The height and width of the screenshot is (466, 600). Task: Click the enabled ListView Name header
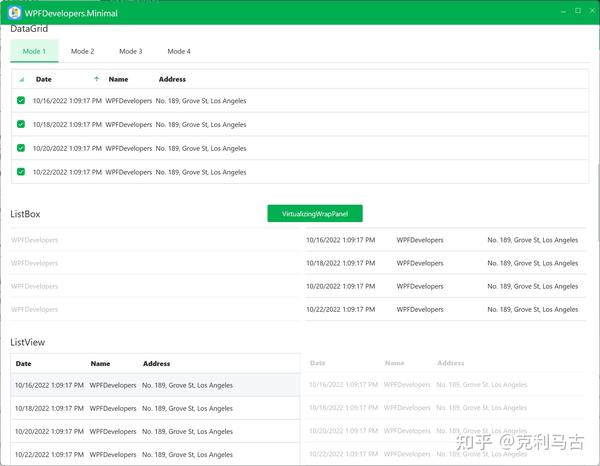click(x=100, y=363)
